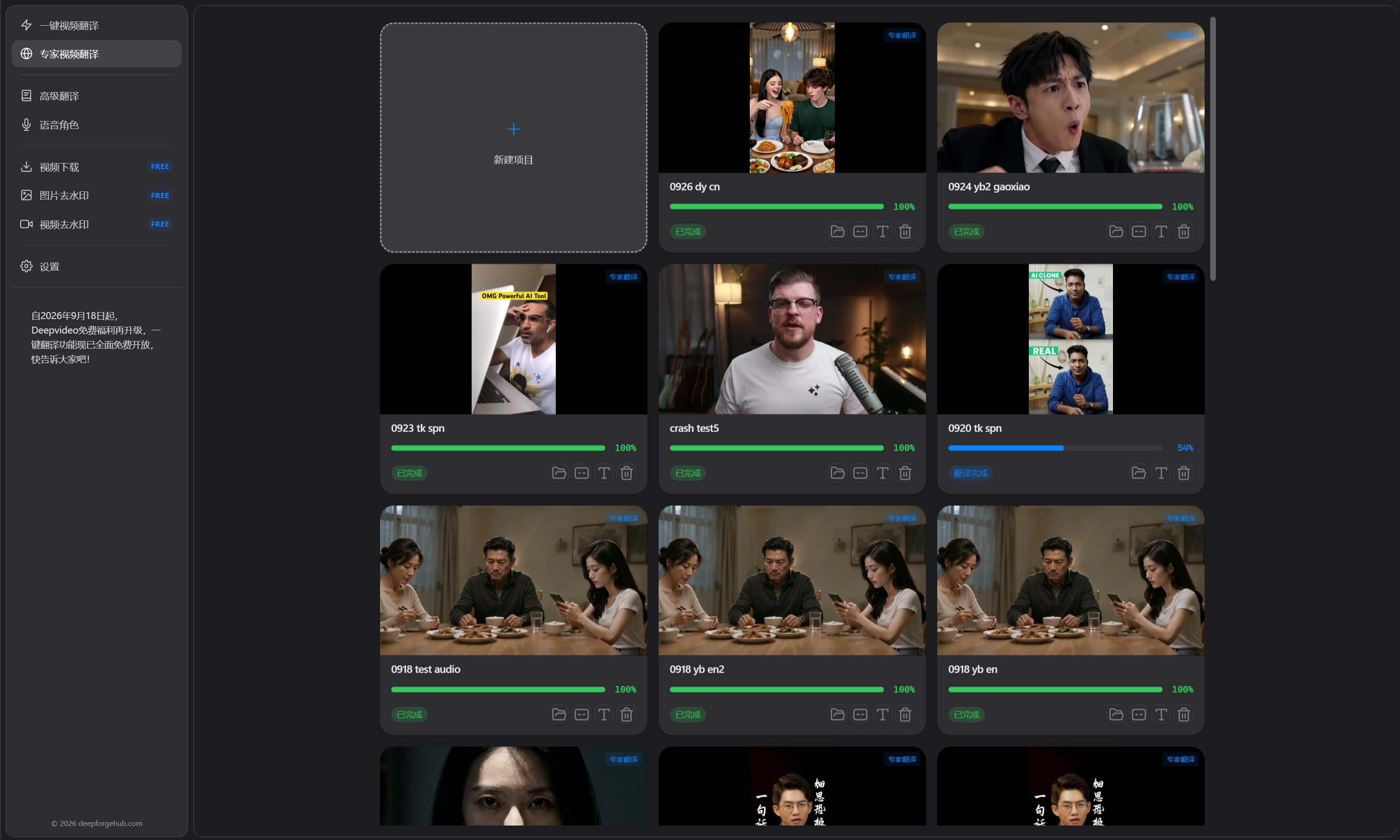Open the crash test5 thumbnail
Screen dimensions: 1400x840
tap(792, 339)
